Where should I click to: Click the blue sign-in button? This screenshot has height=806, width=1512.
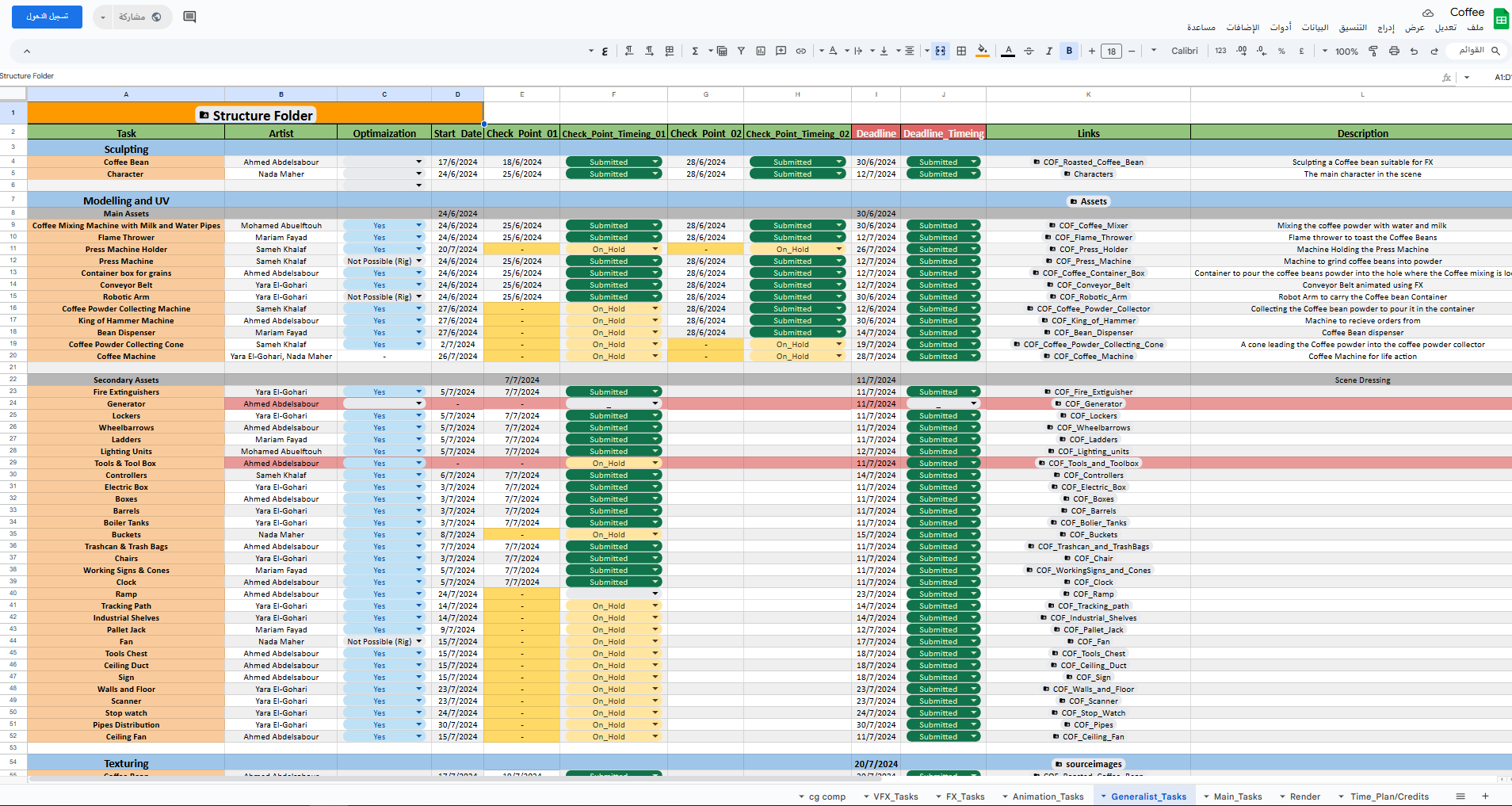(x=47, y=17)
